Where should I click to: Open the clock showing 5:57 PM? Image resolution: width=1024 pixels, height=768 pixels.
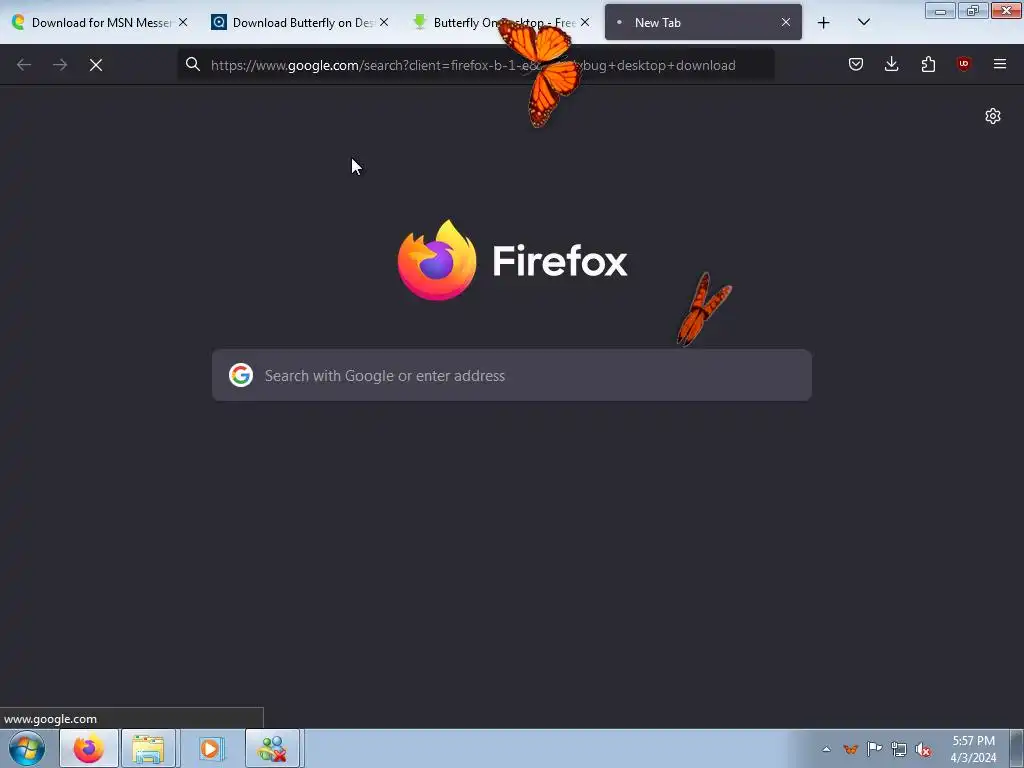973,749
